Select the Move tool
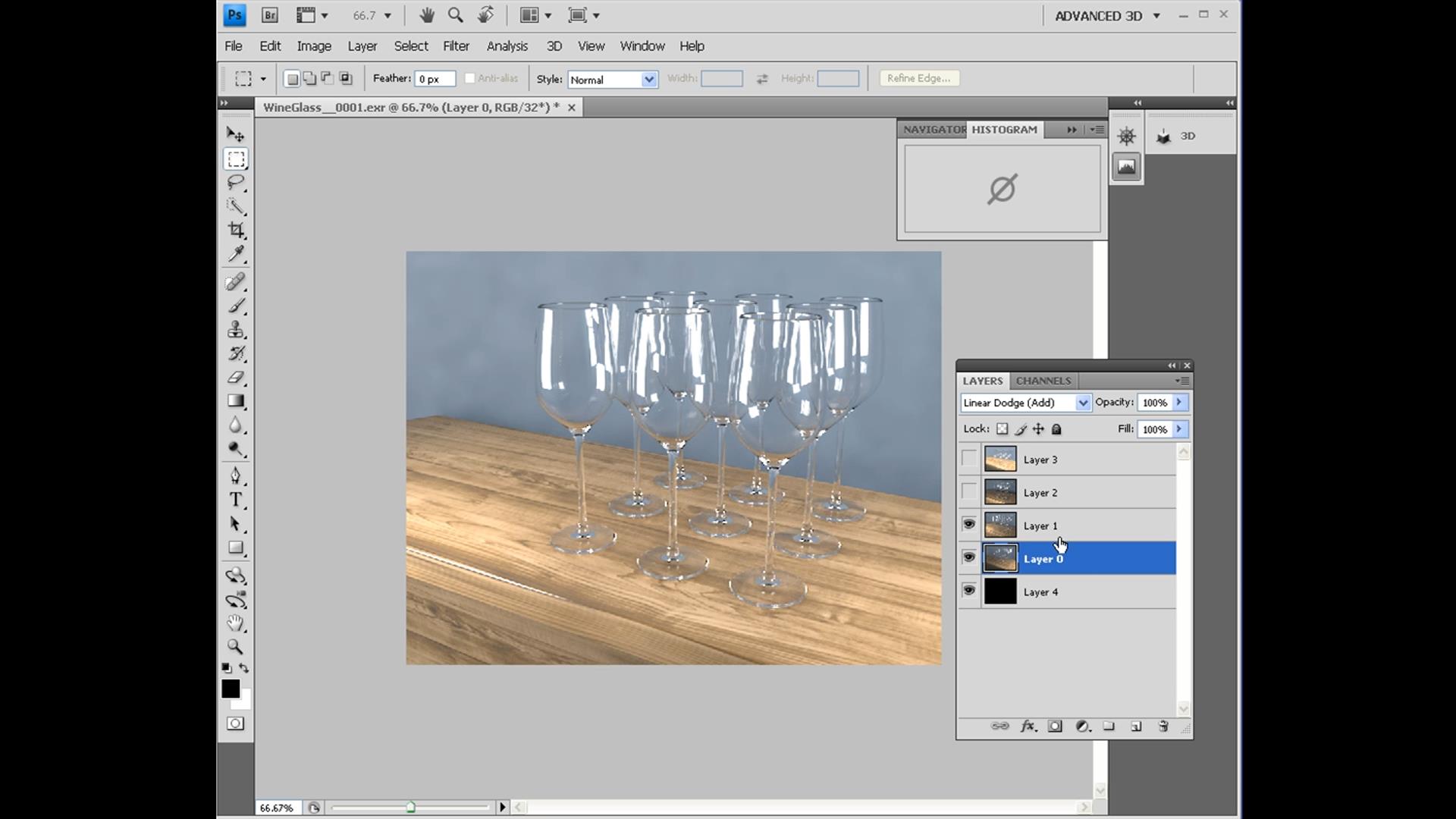This screenshot has width=1456, height=819. click(236, 135)
